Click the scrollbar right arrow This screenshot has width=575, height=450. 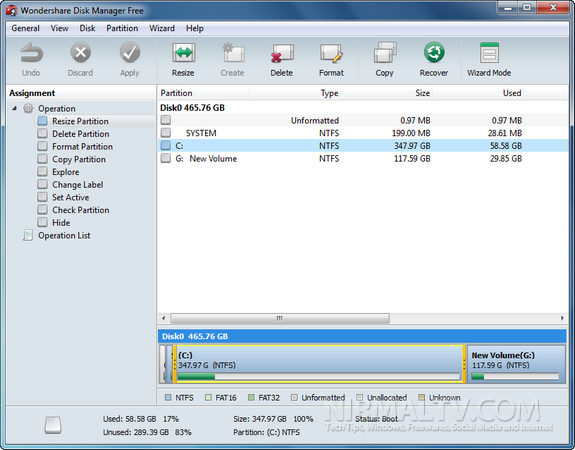562,318
